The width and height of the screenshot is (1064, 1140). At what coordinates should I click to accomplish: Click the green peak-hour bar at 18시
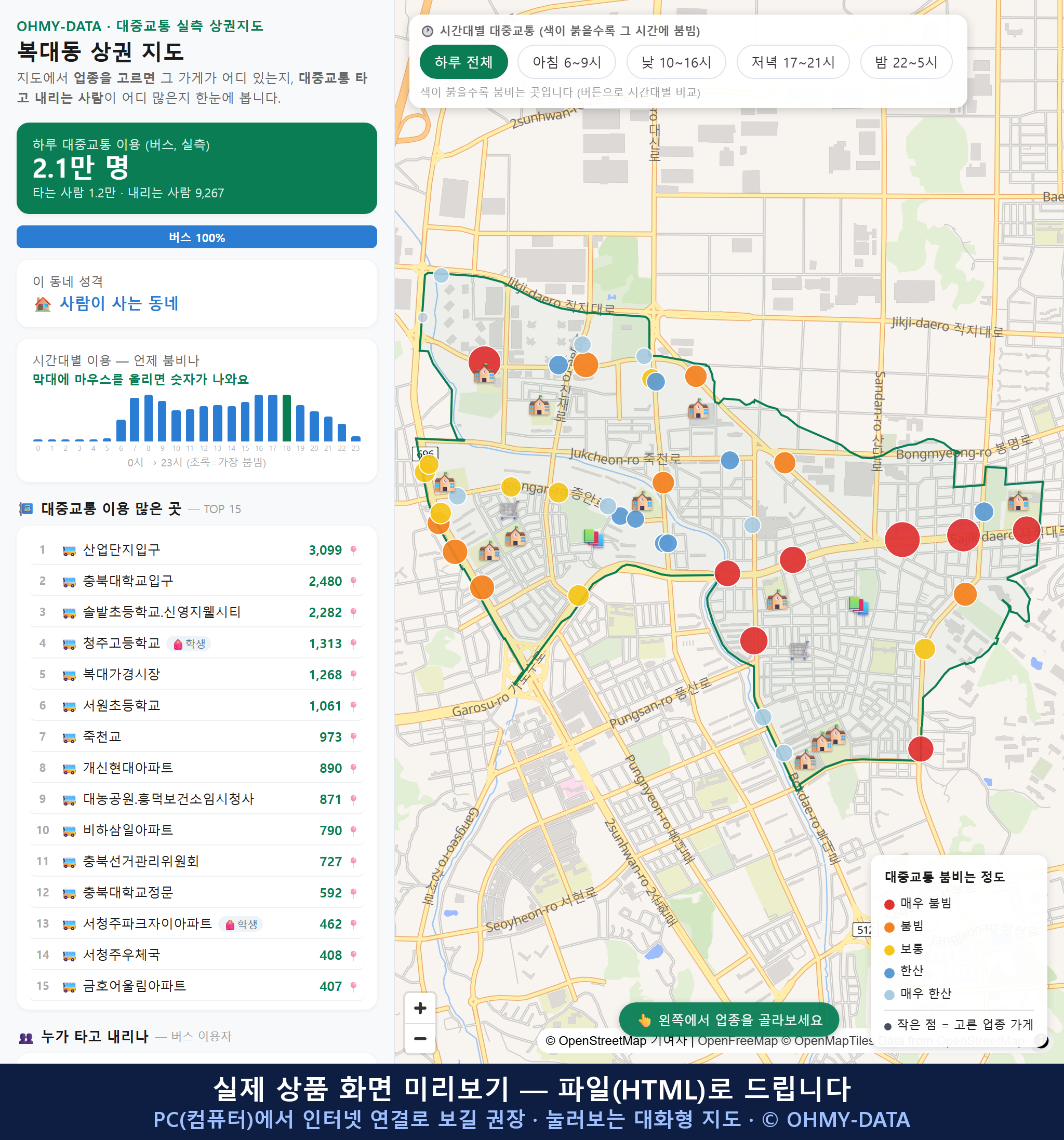pyautogui.click(x=287, y=418)
